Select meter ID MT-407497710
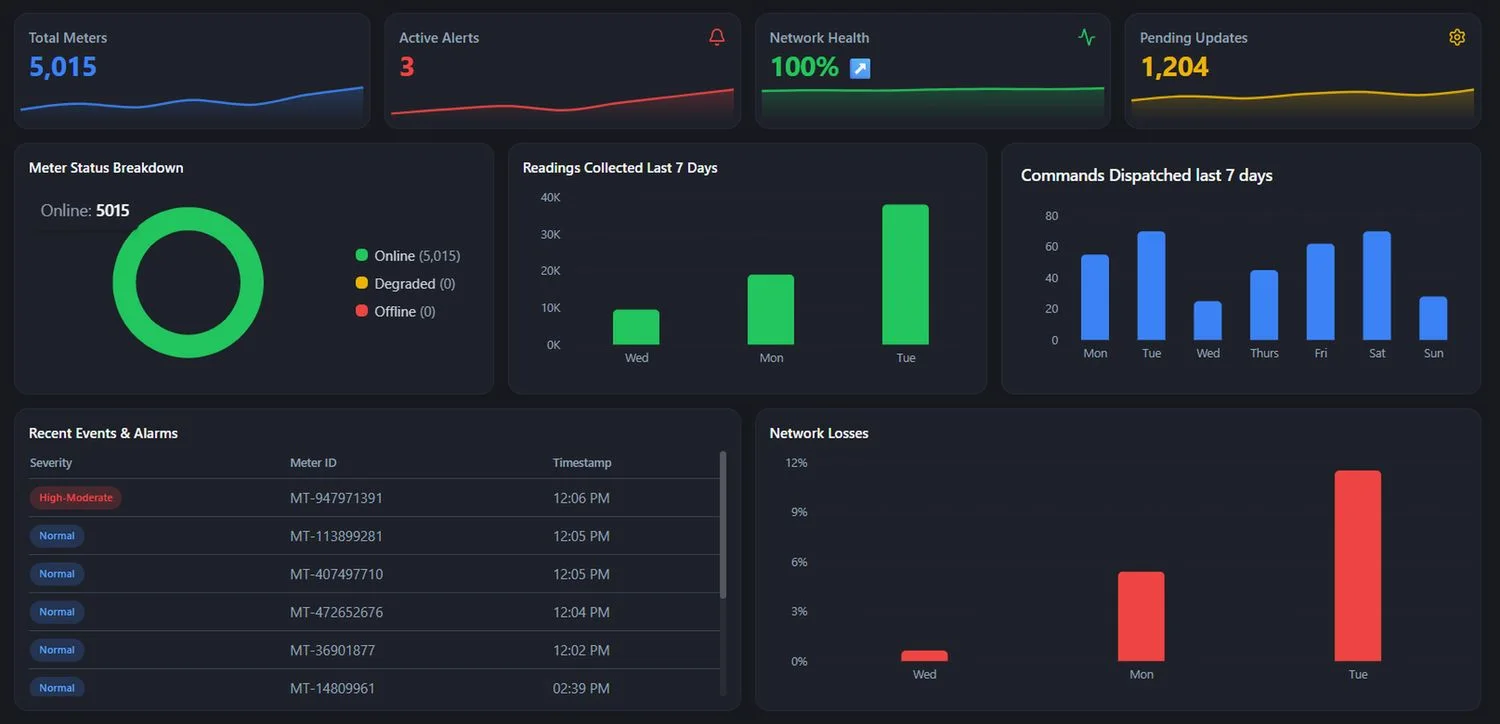This screenshot has width=1500, height=724. (336, 574)
